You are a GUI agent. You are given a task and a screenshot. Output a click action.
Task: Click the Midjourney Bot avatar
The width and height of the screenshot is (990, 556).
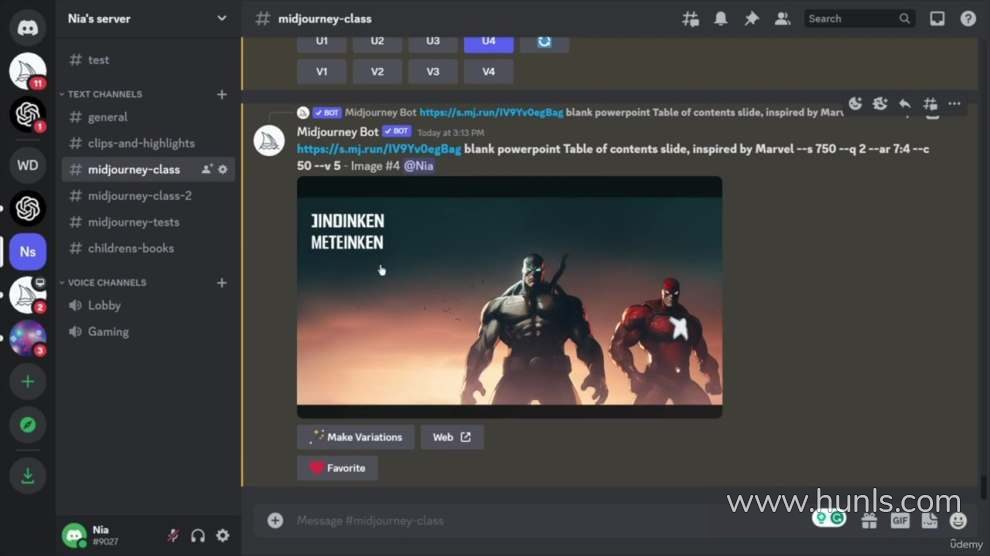tap(269, 141)
